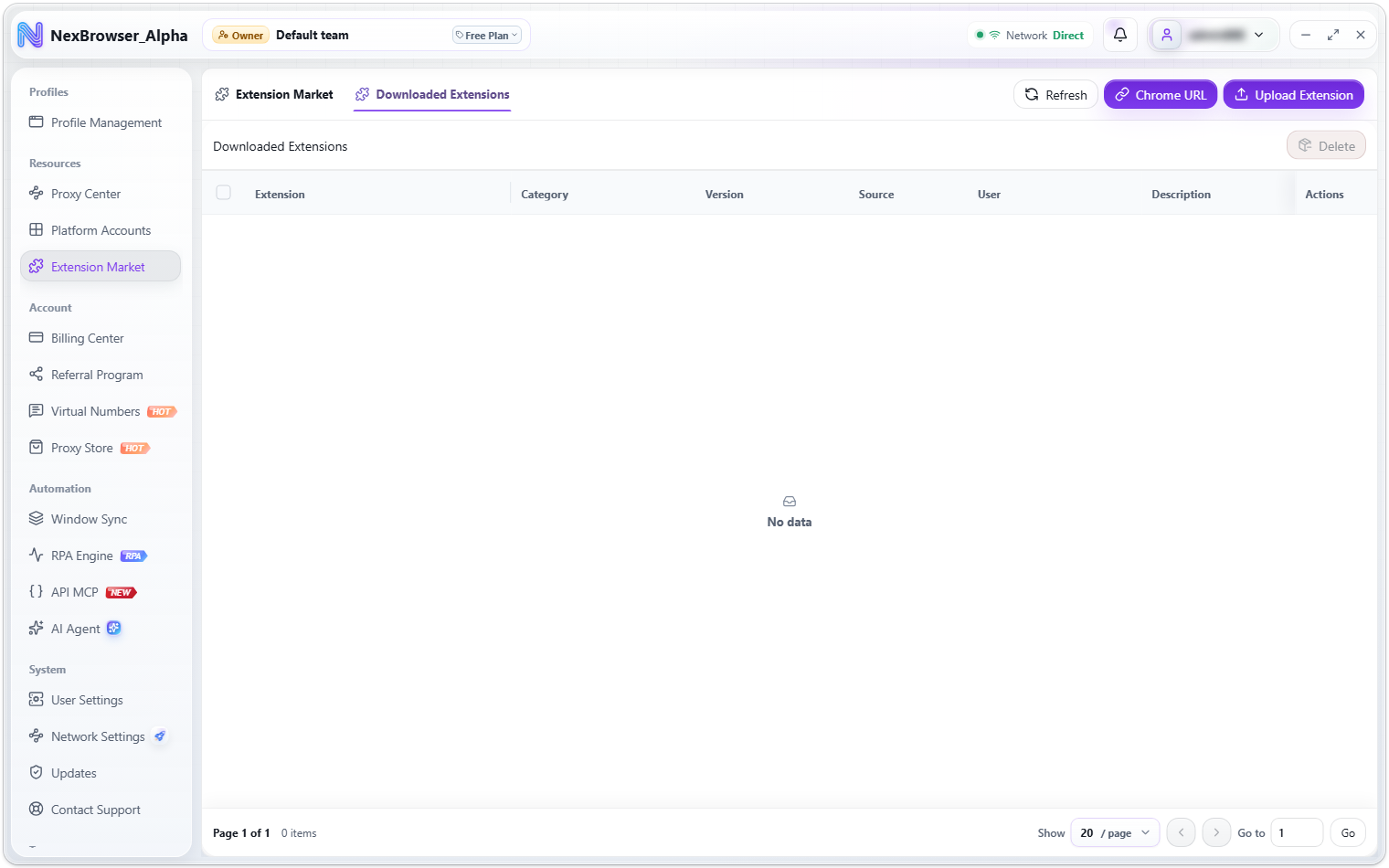Click the Owner role badge

(240, 36)
